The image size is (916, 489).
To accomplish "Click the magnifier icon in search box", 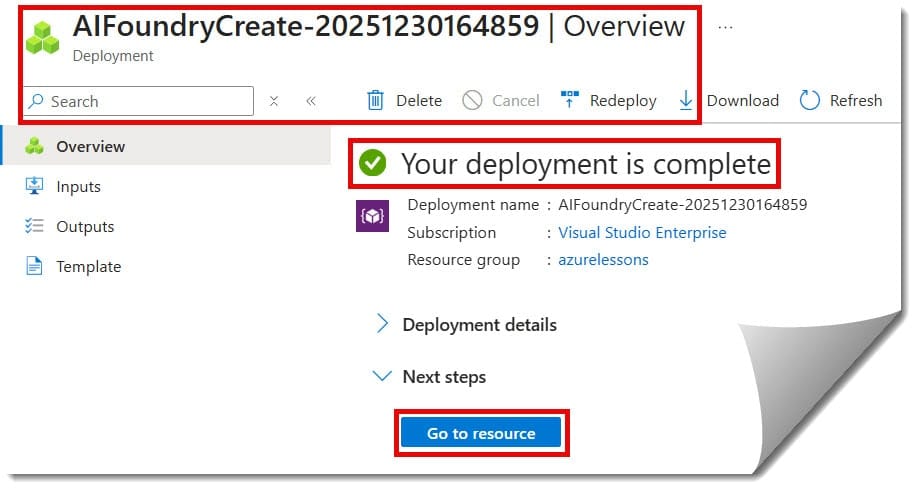I will pos(36,101).
